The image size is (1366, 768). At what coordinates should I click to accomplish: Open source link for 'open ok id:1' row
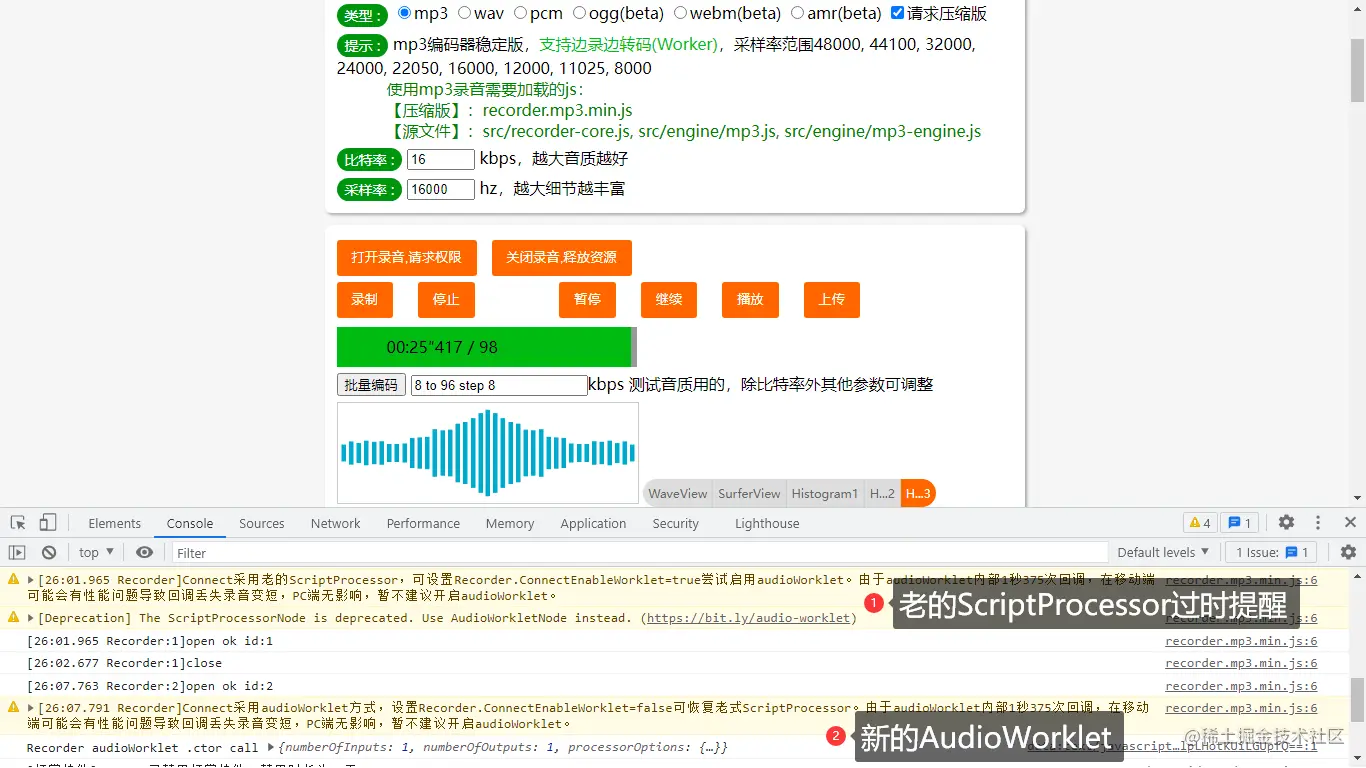pyautogui.click(x=1241, y=641)
